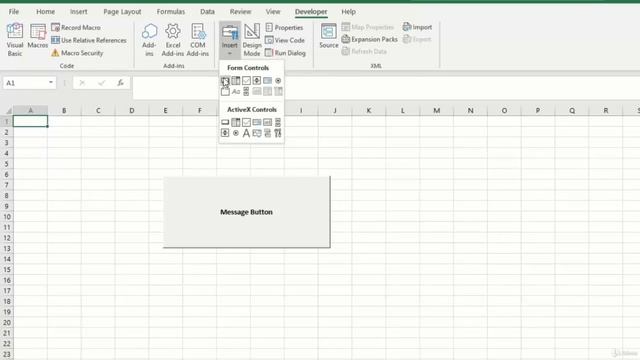Select Form Controls Scroll Bar icon
Screen dimensions: 640x360
tap(246, 91)
